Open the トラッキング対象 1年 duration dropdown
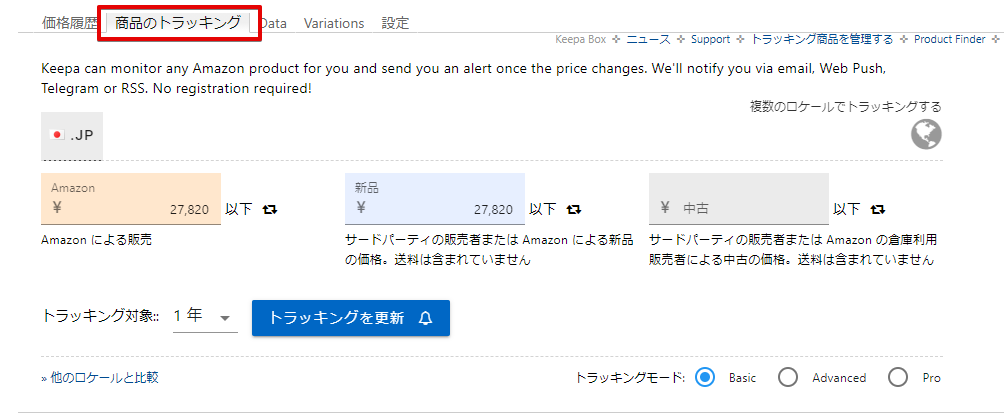The width and height of the screenshot is (1004, 413). click(x=204, y=317)
